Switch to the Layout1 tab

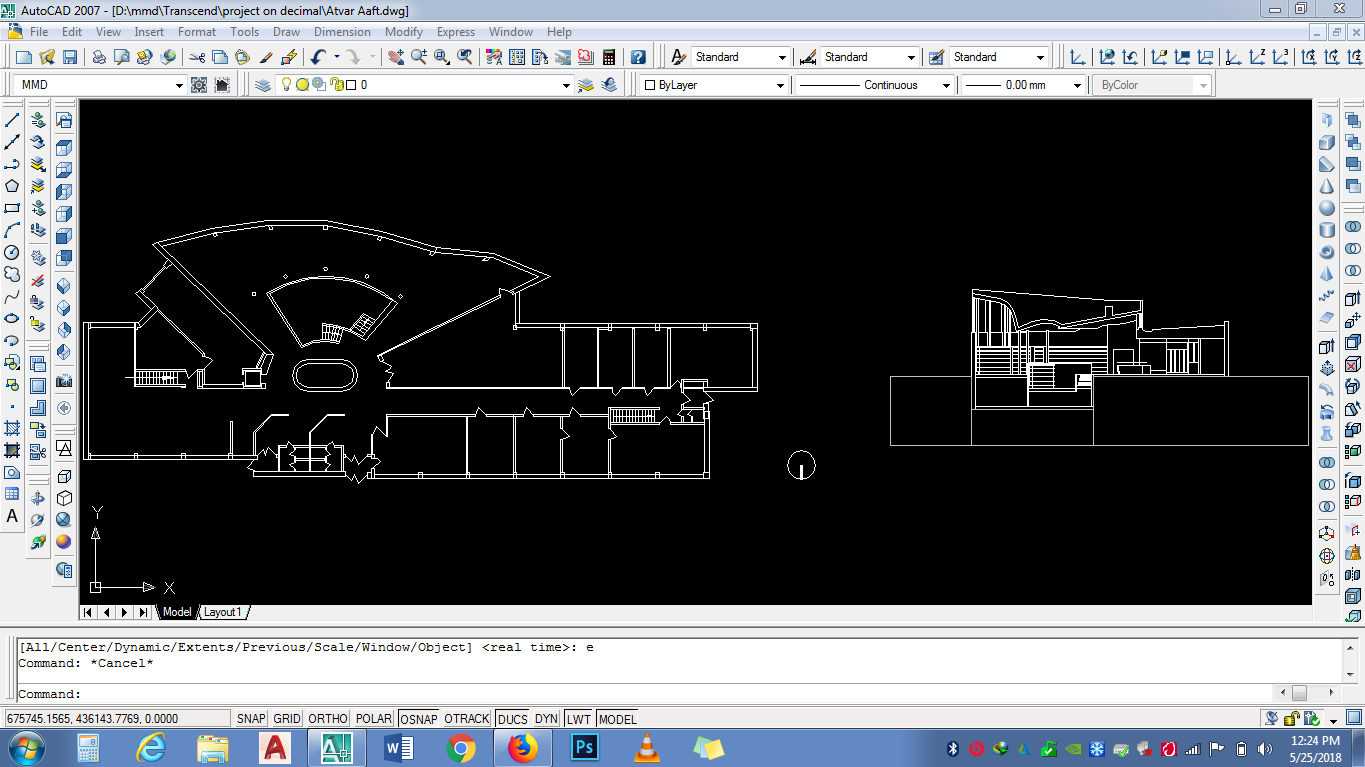[222, 612]
